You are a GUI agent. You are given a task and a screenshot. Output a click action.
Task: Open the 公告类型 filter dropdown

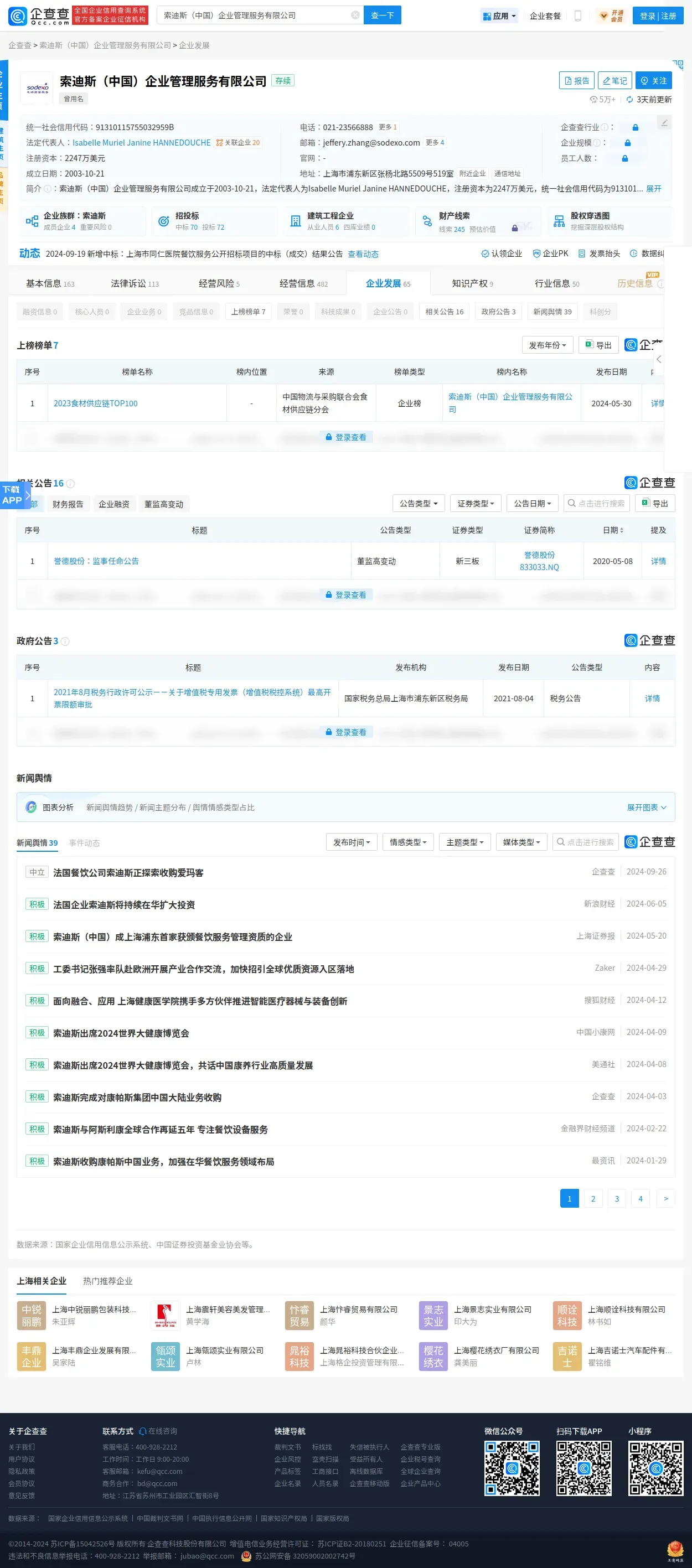[x=418, y=504]
